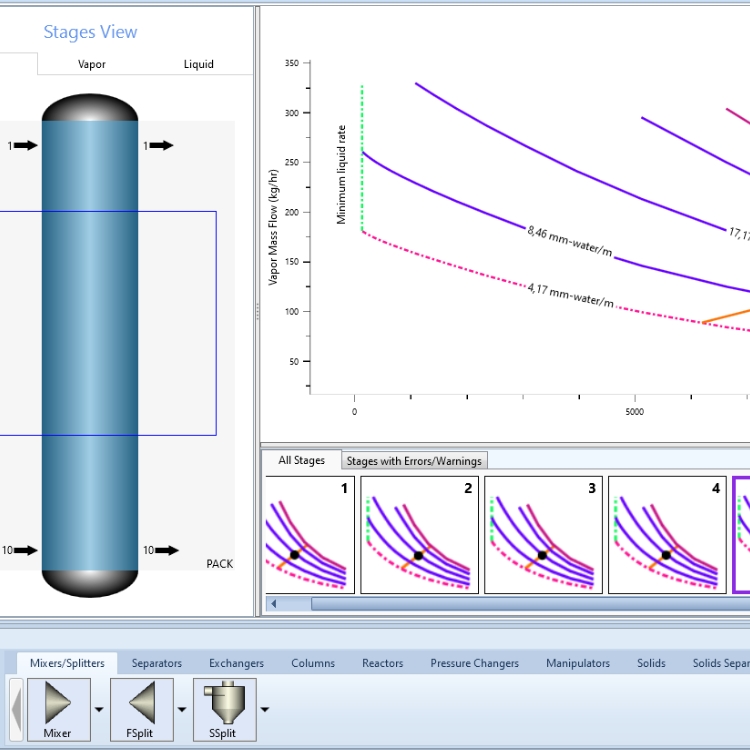Click the model palette left scroll arrow
This screenshot has width=750, height=750.
(16, 709)
